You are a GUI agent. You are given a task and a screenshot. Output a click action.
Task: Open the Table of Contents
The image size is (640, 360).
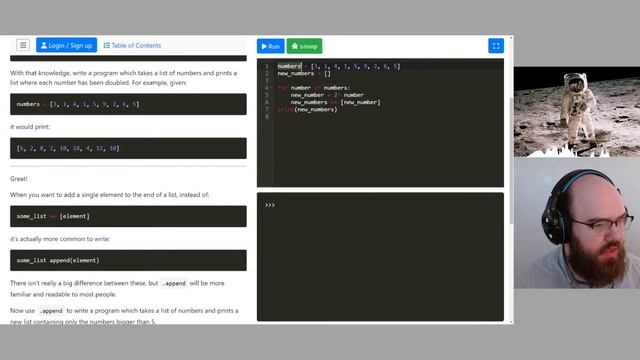[x=132, y=45]
